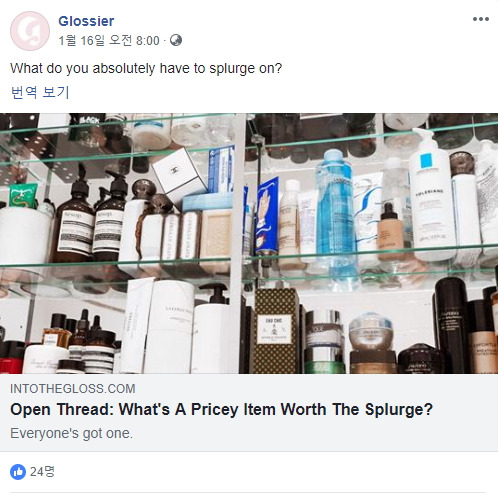Click the polka-dot patterned box in the photo

coord(276,331)
